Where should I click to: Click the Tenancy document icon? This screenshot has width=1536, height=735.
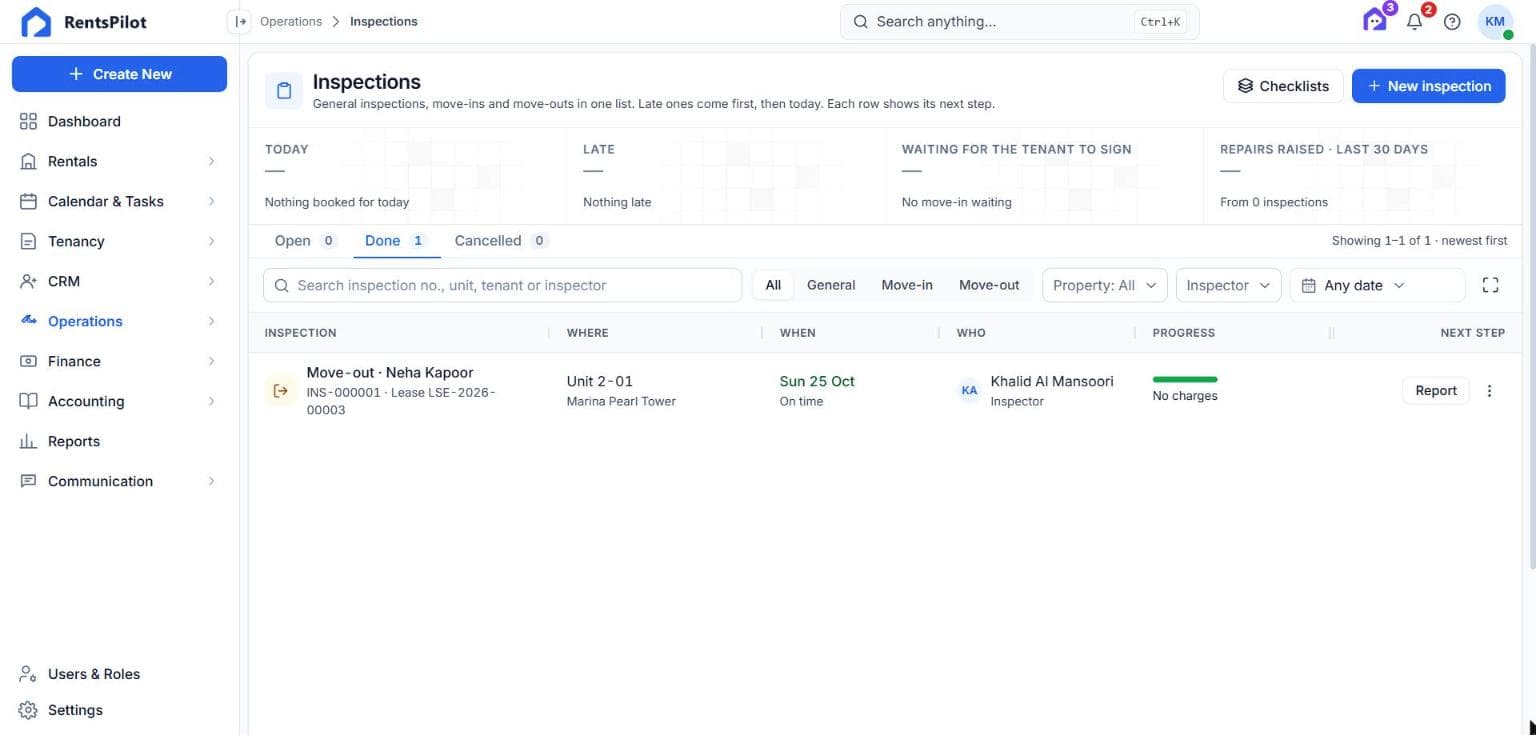28,241
